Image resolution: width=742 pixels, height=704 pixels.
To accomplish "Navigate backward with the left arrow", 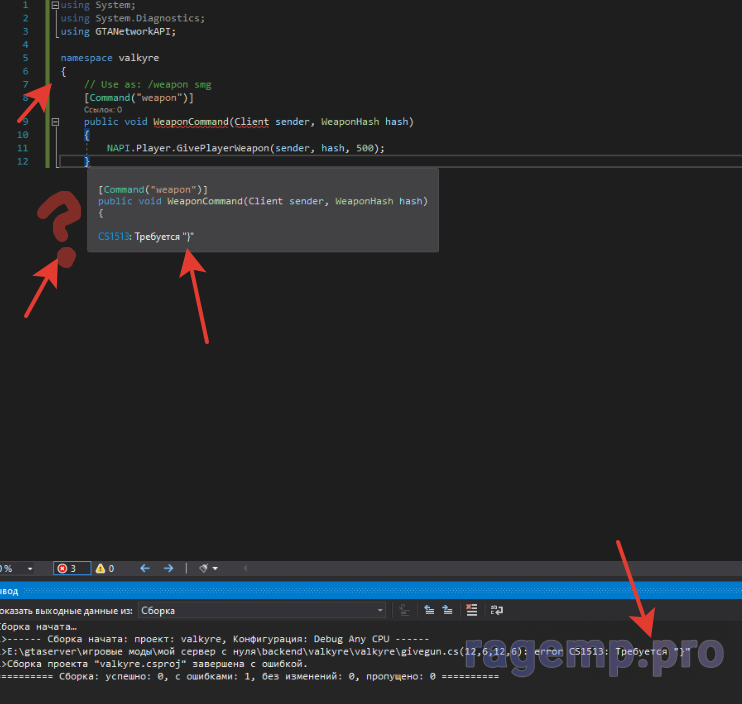I will tap(144, 568).
